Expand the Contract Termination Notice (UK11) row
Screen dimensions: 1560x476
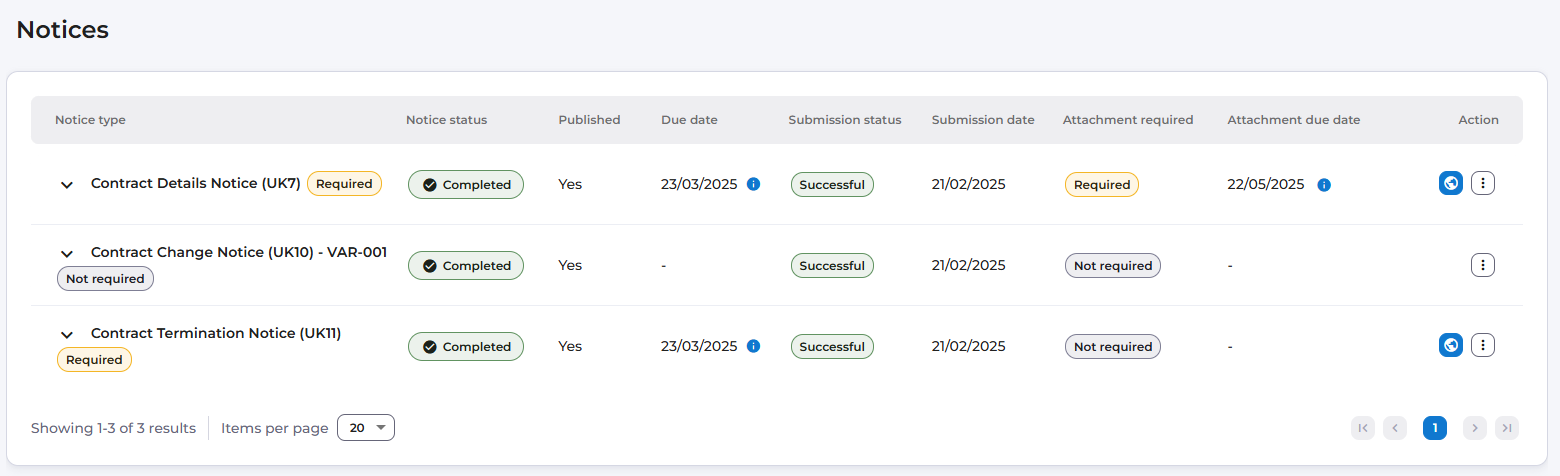tap(67, 335)
